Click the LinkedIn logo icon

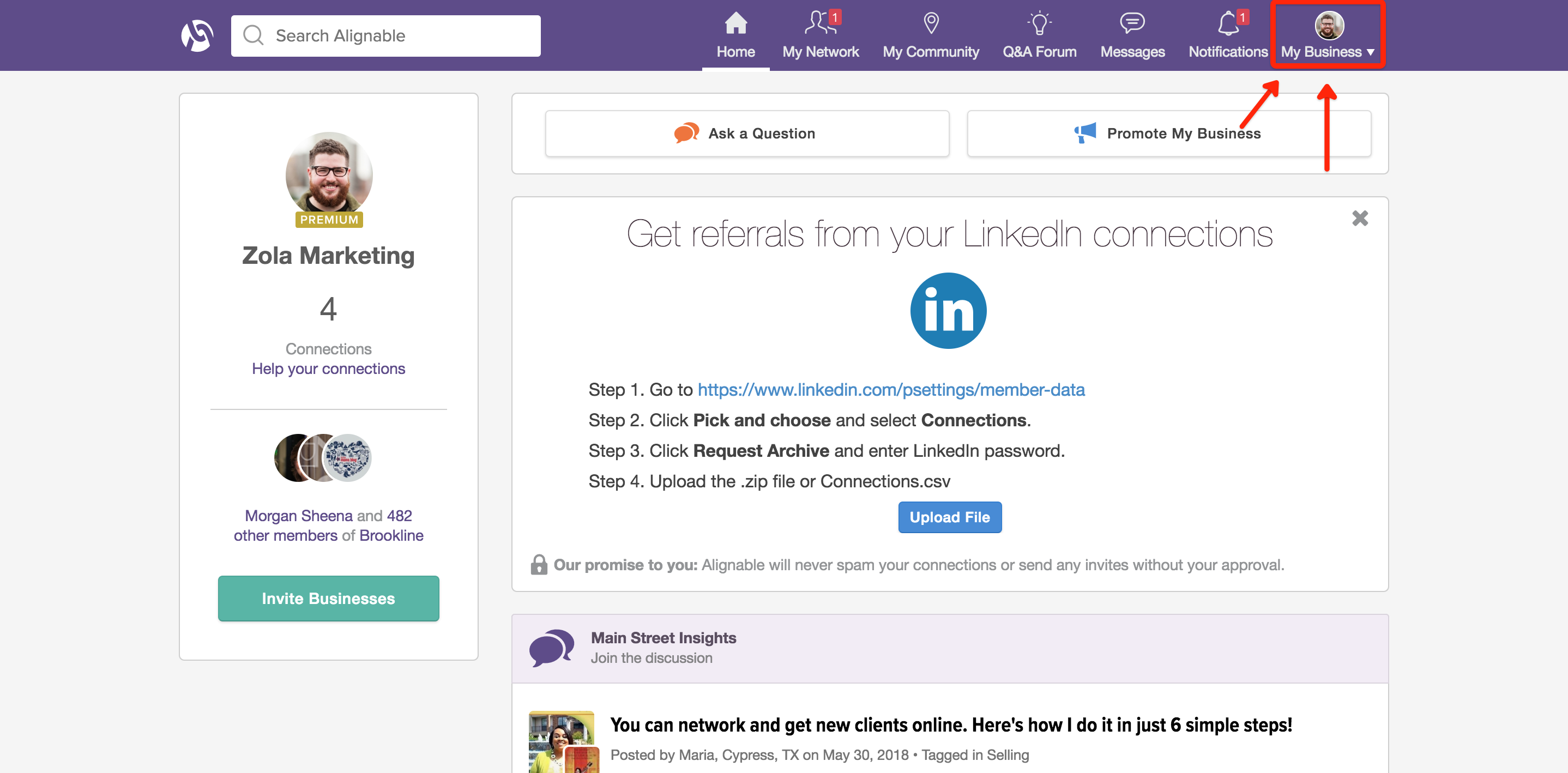coord(948,311)
